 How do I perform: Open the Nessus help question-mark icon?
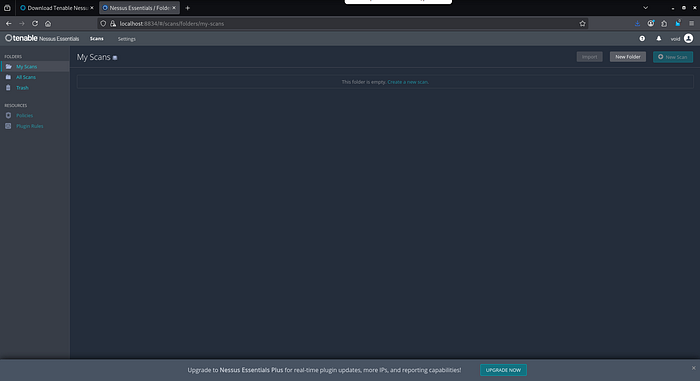[642, 39]
